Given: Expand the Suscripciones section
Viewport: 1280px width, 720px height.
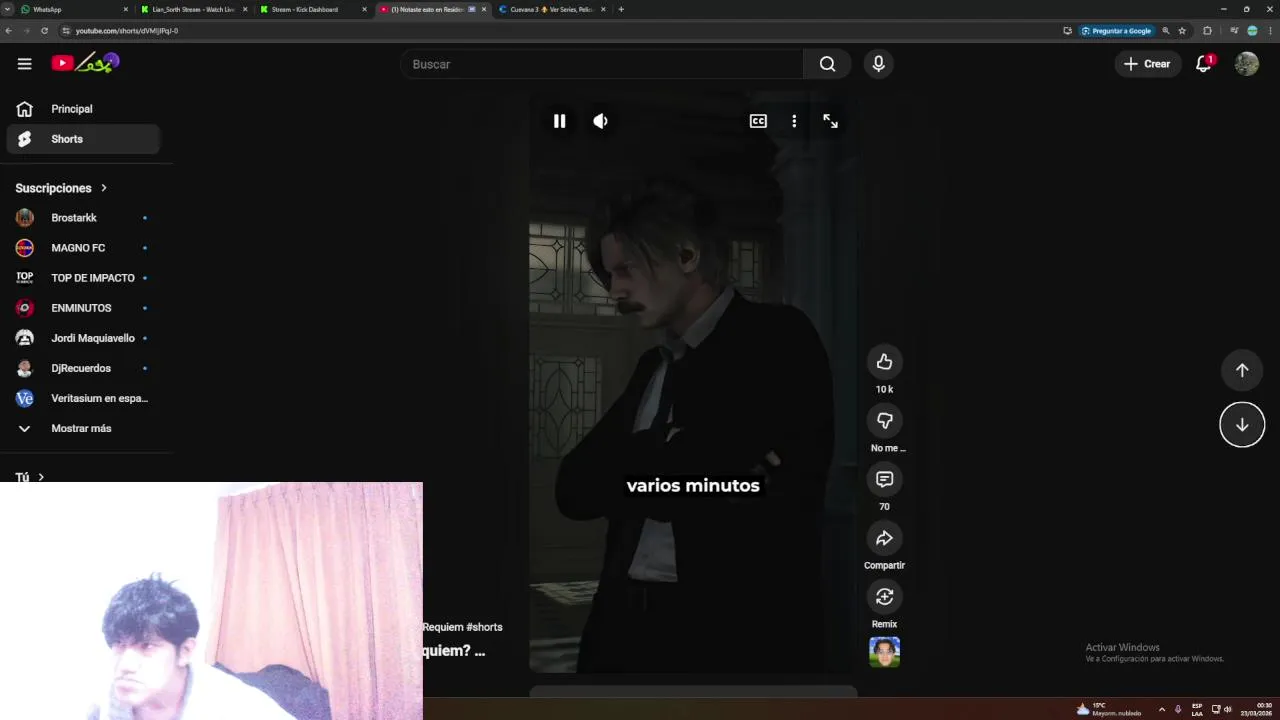Looking at the screenshot, I should point(61,188).
